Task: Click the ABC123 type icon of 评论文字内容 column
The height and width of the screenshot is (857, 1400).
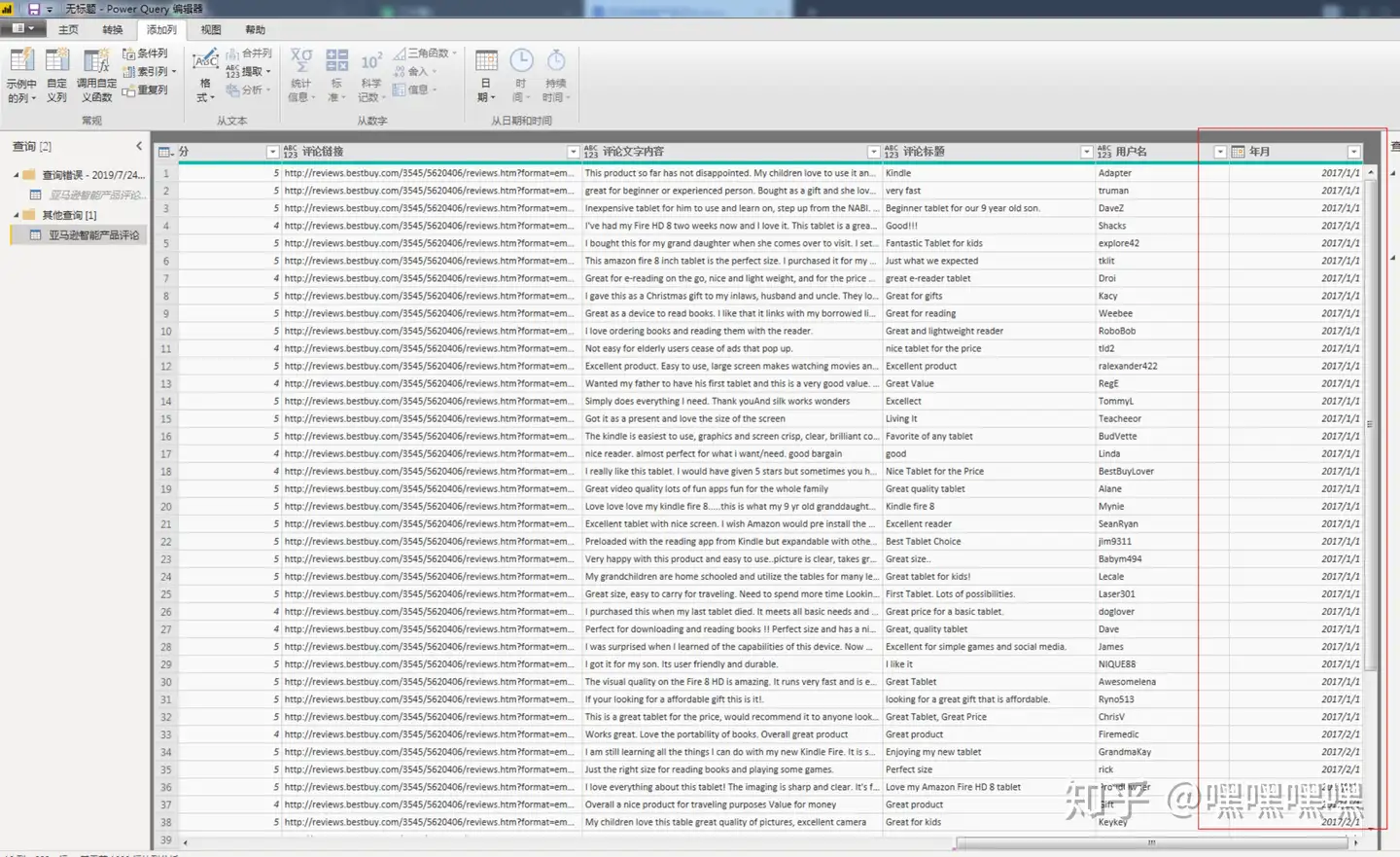Action: pos(590,152)
